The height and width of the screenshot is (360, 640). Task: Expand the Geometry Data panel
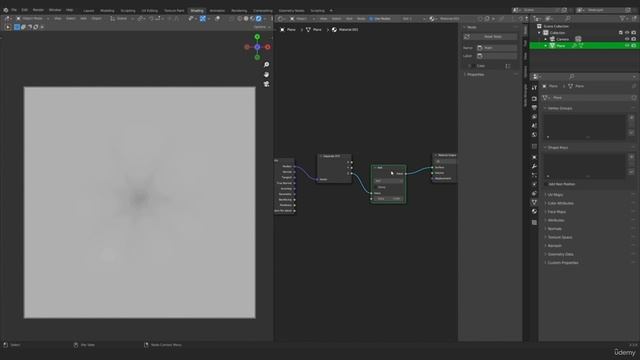pos(560,254)
